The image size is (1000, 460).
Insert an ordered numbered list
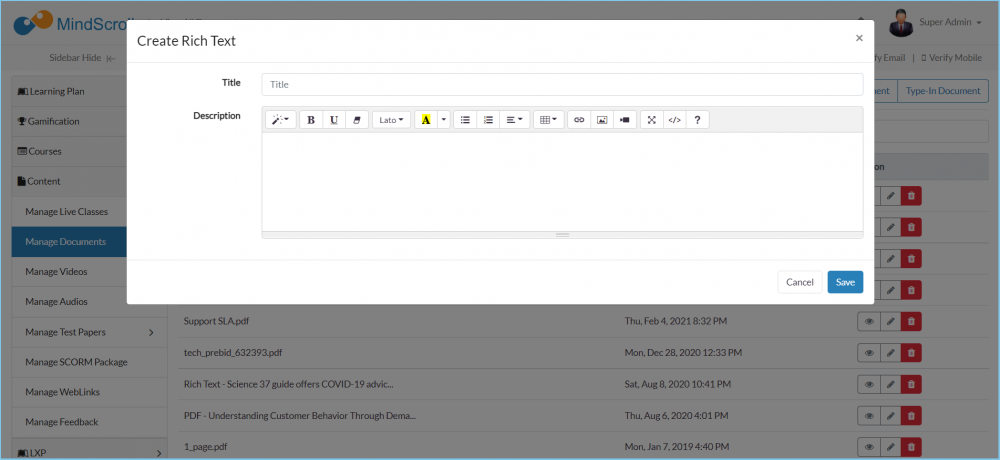coord(489,120)
